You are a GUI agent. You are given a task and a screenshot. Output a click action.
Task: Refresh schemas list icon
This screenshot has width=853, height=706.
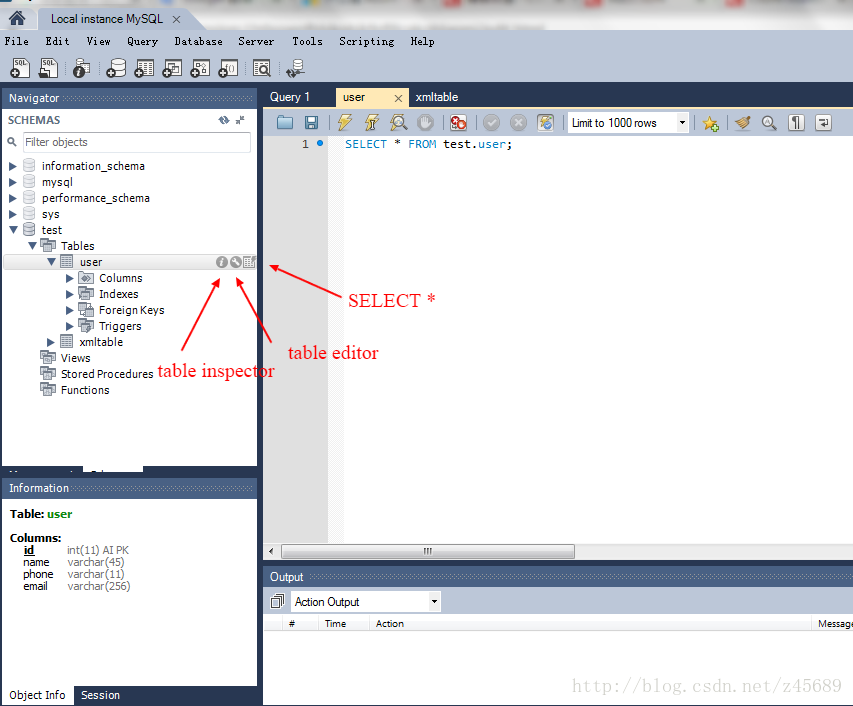(224, 120)
